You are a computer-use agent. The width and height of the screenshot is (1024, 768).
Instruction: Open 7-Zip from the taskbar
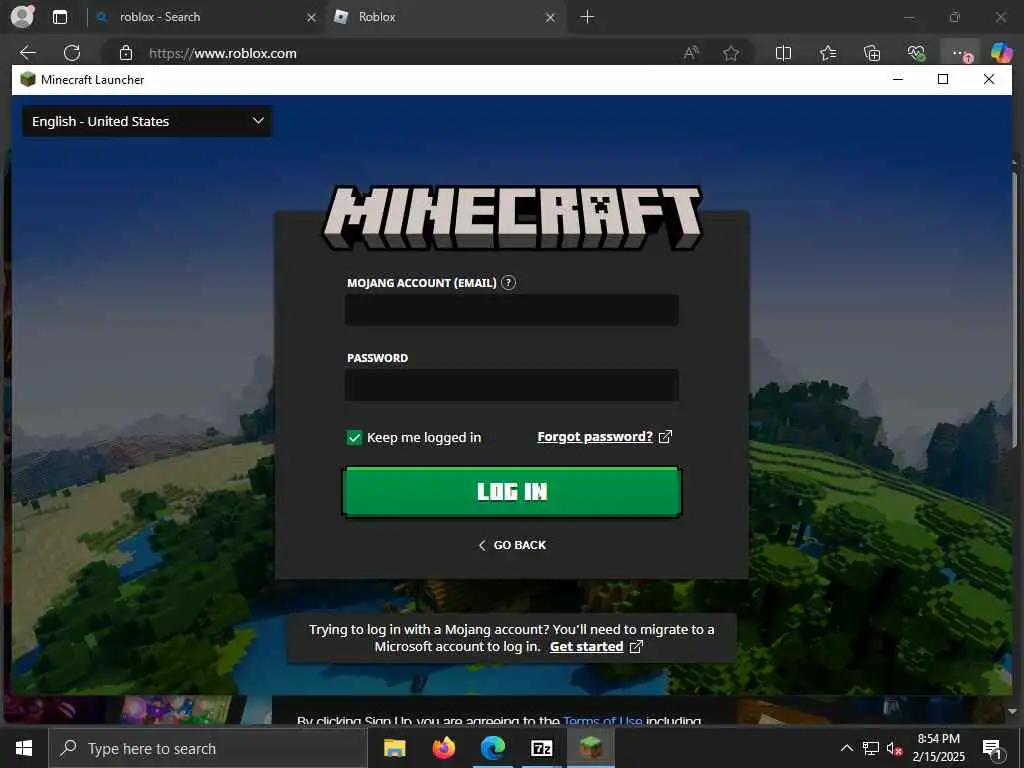[542, 748]
